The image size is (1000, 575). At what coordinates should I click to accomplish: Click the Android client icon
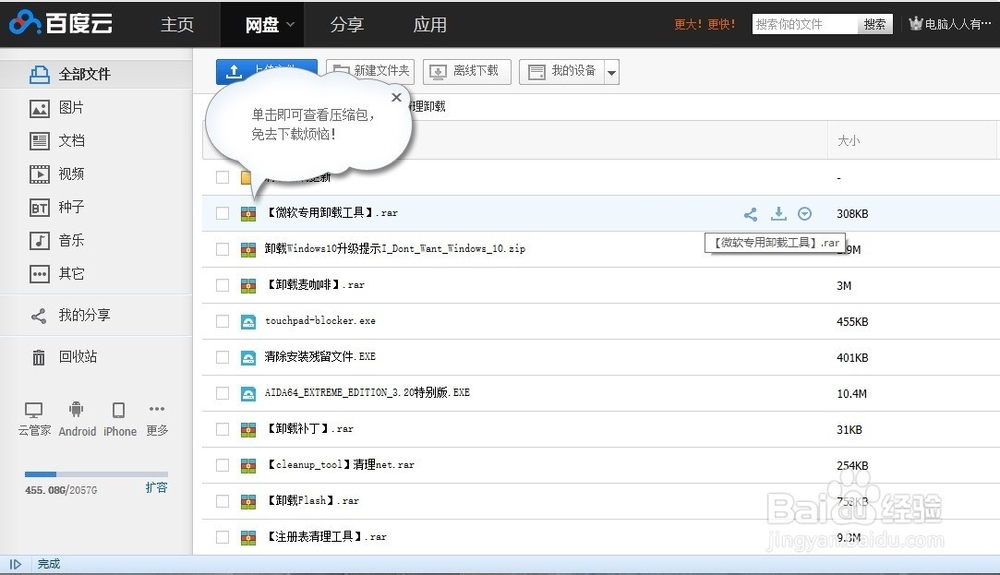77,409
